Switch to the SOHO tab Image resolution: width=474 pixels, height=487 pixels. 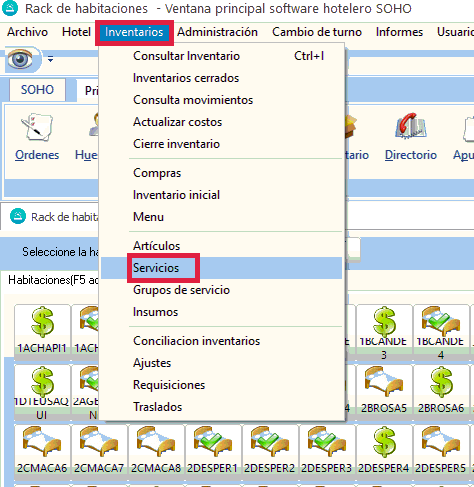tap(37, 90)
